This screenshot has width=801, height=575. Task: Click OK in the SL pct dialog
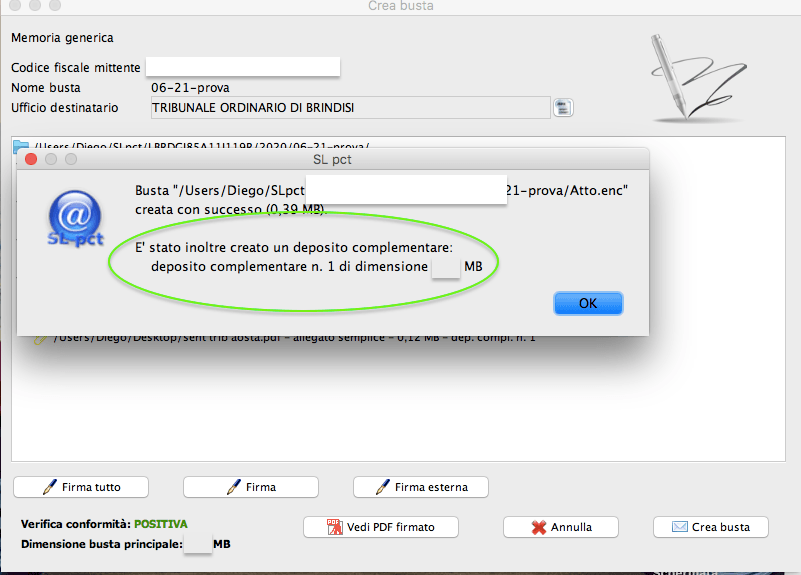click(588, 303)
